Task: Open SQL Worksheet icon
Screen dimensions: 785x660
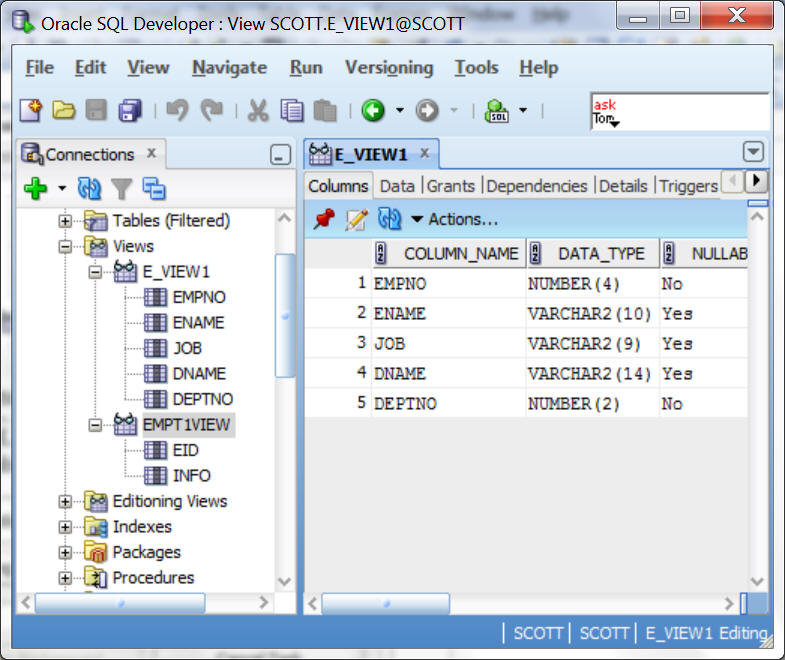Action: [x=497, y=110]
